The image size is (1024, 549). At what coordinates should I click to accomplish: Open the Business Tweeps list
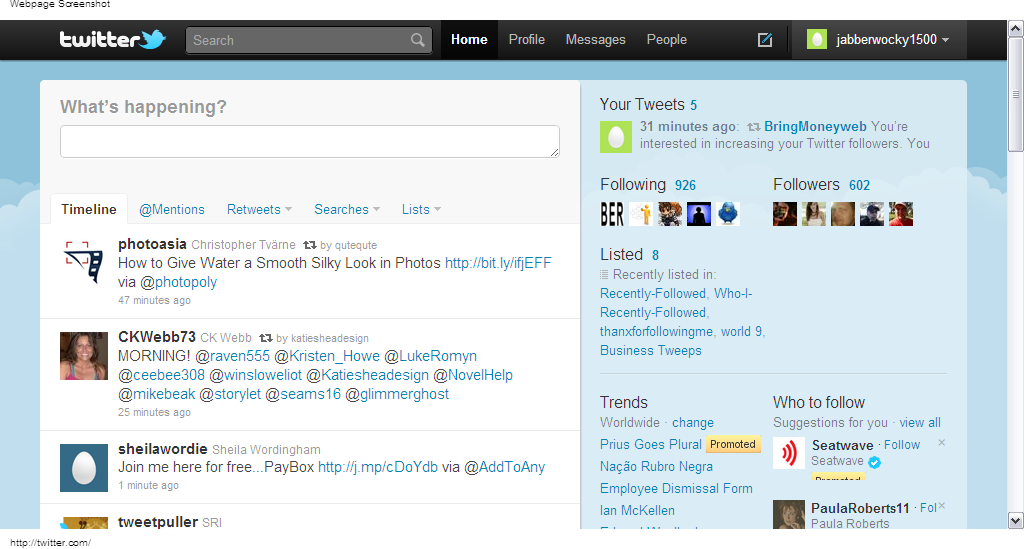click(x=650, y=351)
